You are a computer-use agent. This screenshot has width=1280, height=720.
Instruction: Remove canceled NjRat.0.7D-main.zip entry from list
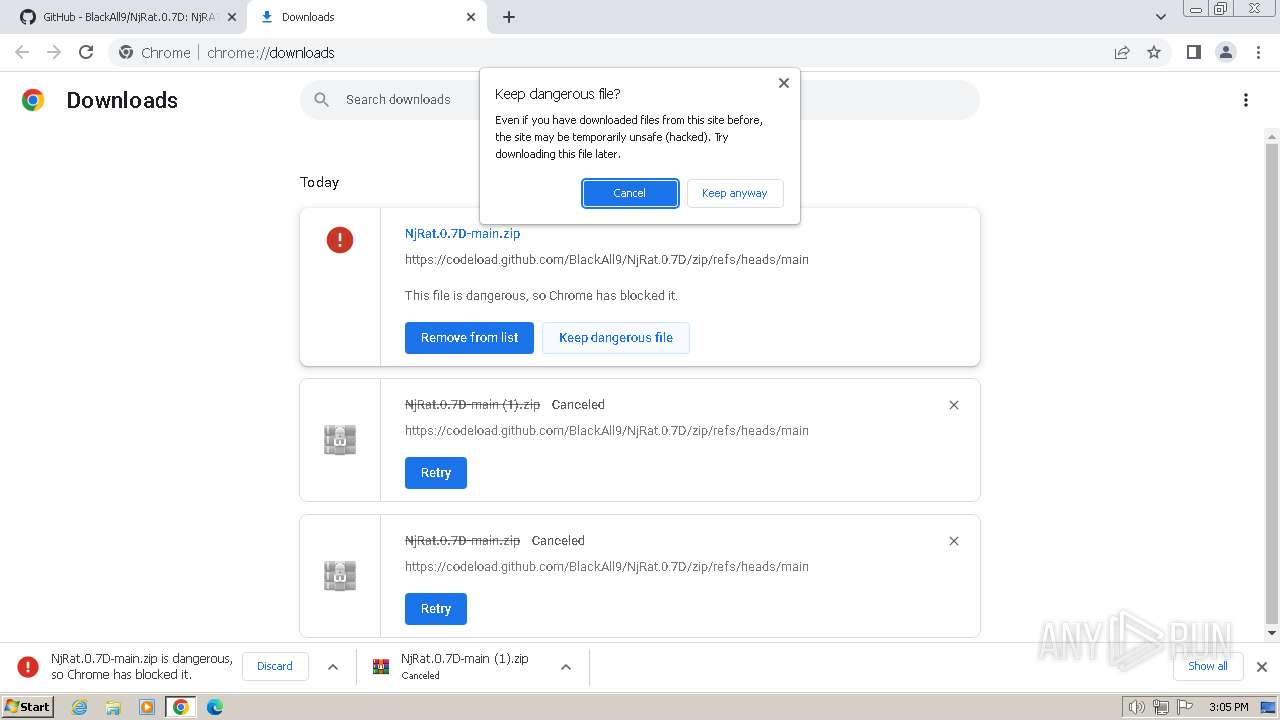point(954,541)
